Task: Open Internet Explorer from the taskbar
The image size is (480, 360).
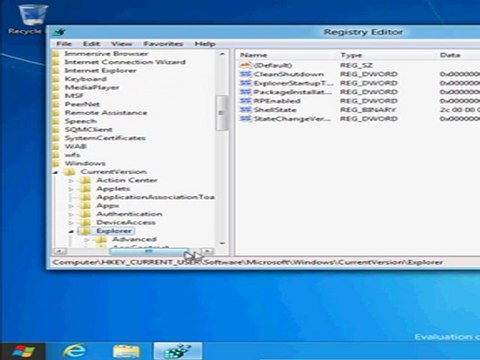Action: (x=75, y=351)
